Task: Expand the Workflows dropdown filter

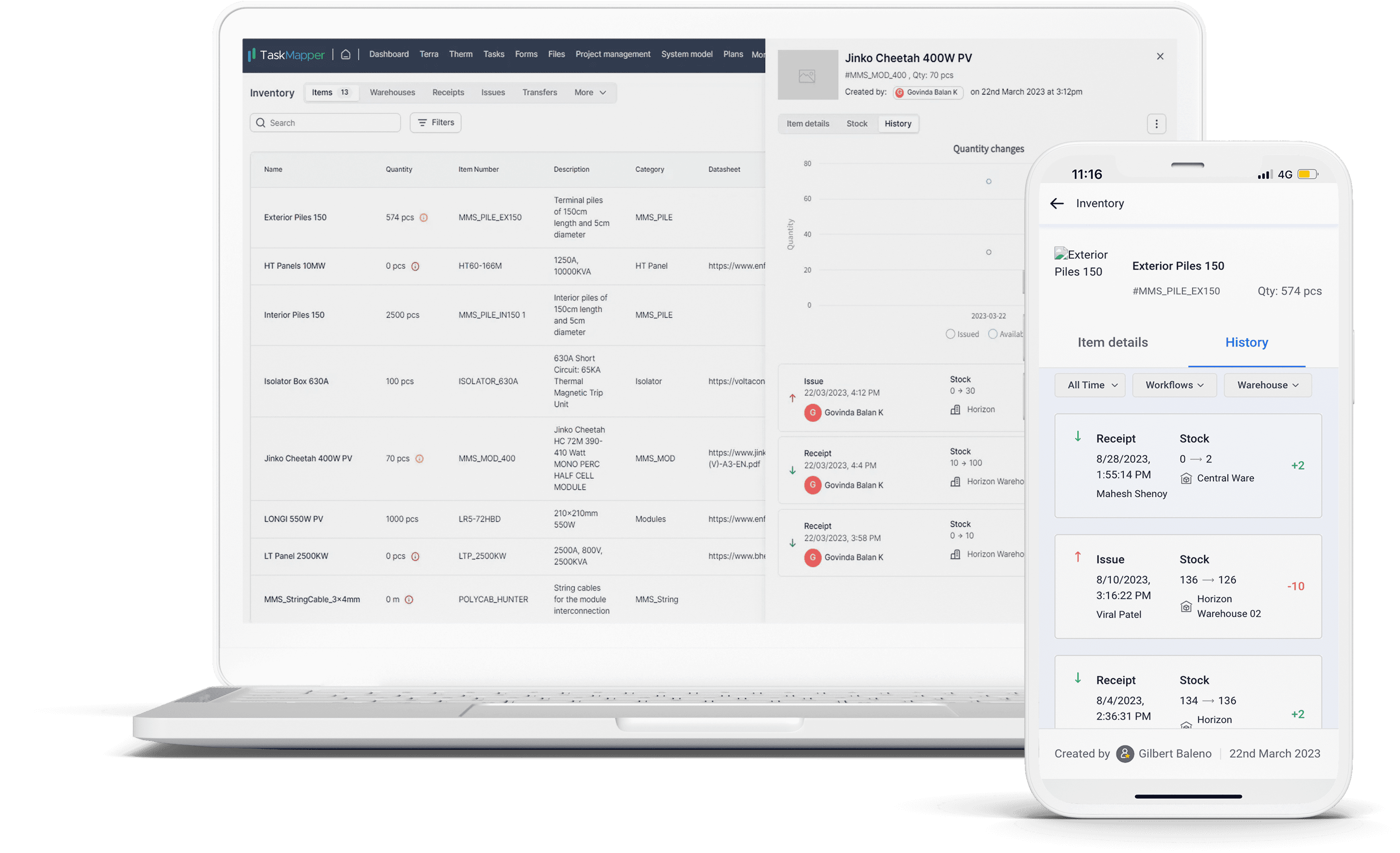Action: [x=1173, y=384]
